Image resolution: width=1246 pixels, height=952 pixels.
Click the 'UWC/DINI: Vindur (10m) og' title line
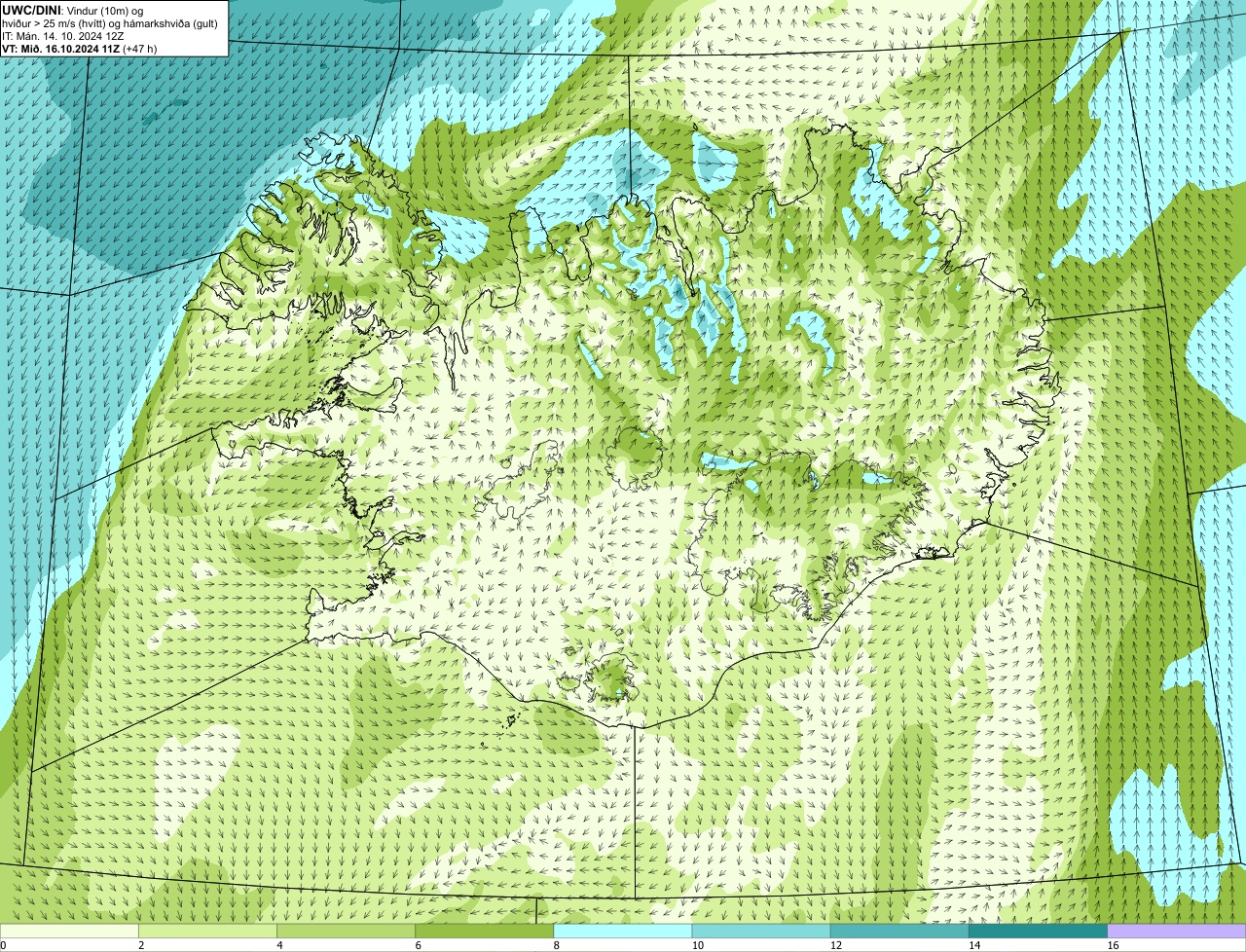pyautogui.click(x=73, y=10)
